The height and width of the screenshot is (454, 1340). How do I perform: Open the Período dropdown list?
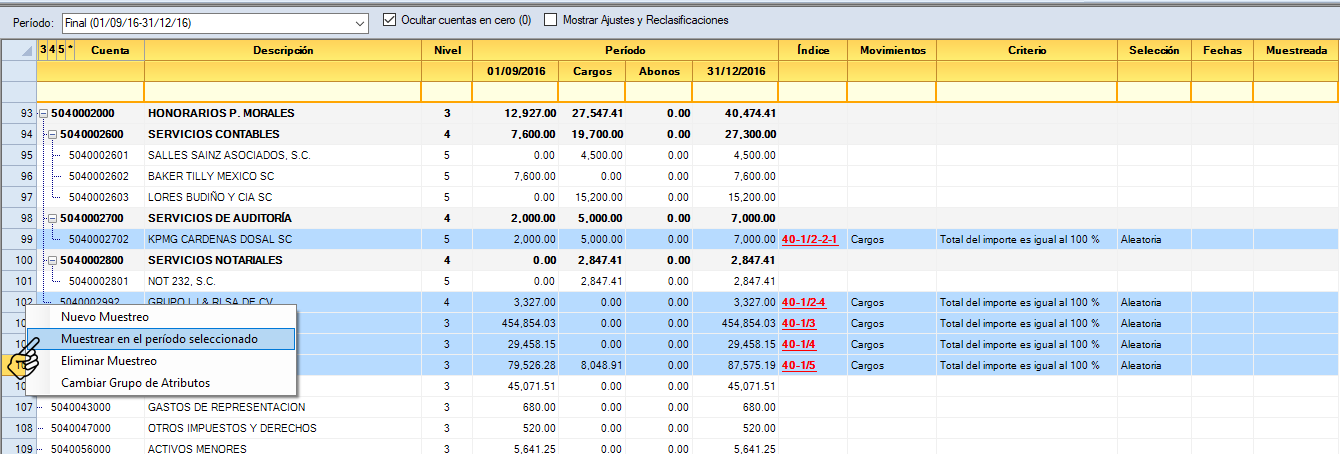pyautogui.click(x=359, y=21)
